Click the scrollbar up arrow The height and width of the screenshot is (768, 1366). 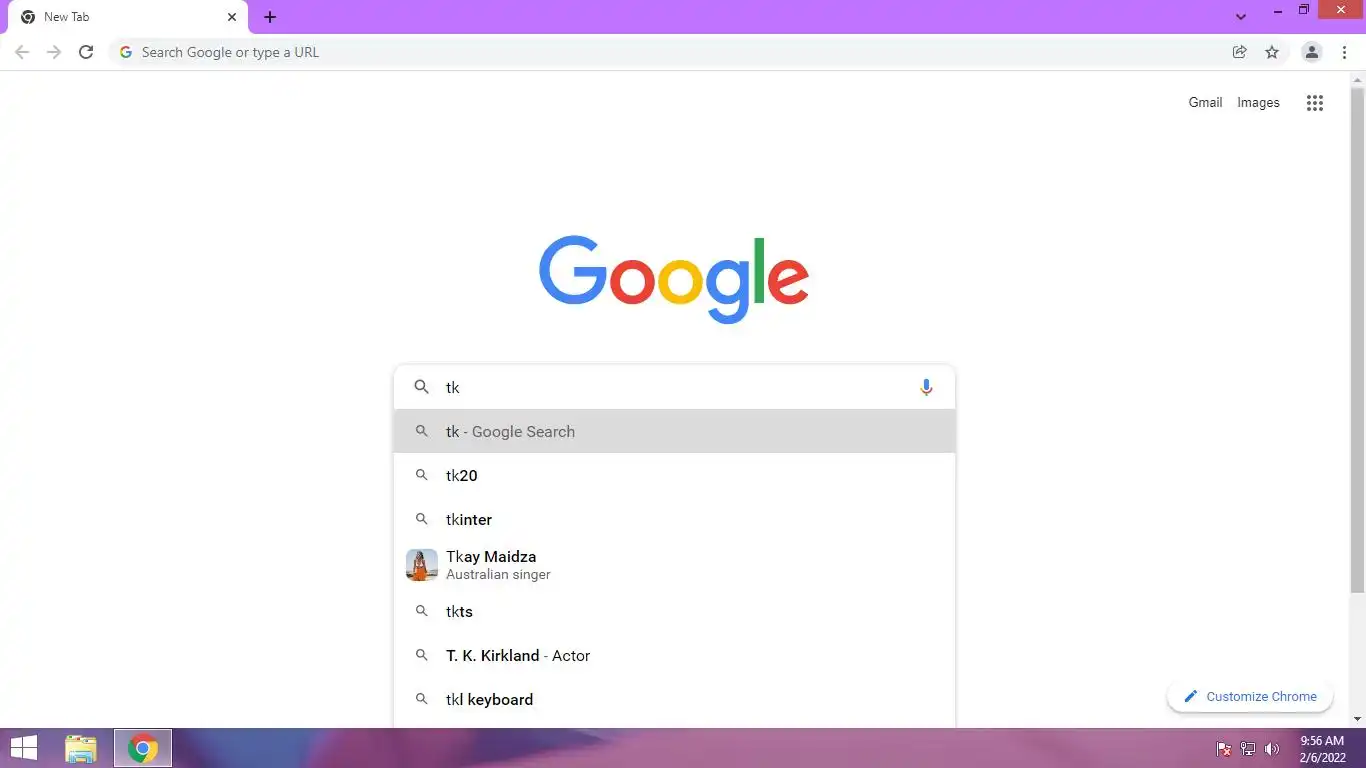click(x=1357, y=79)
